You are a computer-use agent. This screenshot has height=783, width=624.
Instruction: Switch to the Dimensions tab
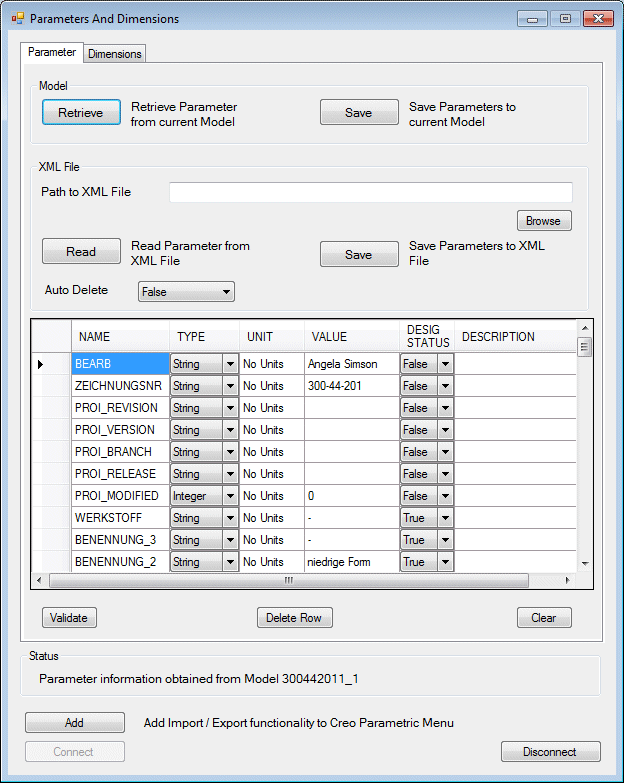(x=115, y=54)
